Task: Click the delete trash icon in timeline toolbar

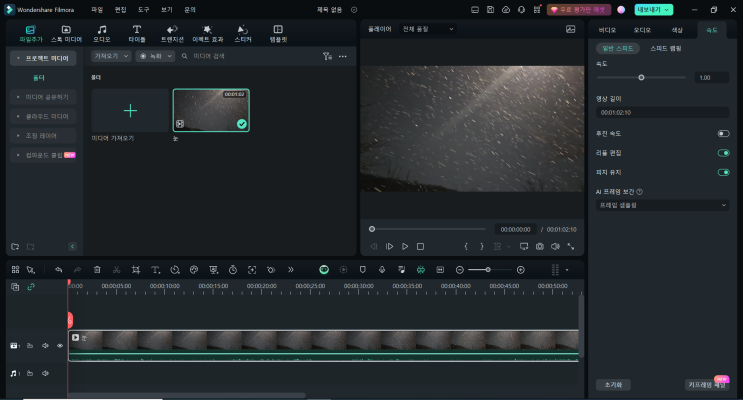Action: pyautogui.click(x=97, y=270)
